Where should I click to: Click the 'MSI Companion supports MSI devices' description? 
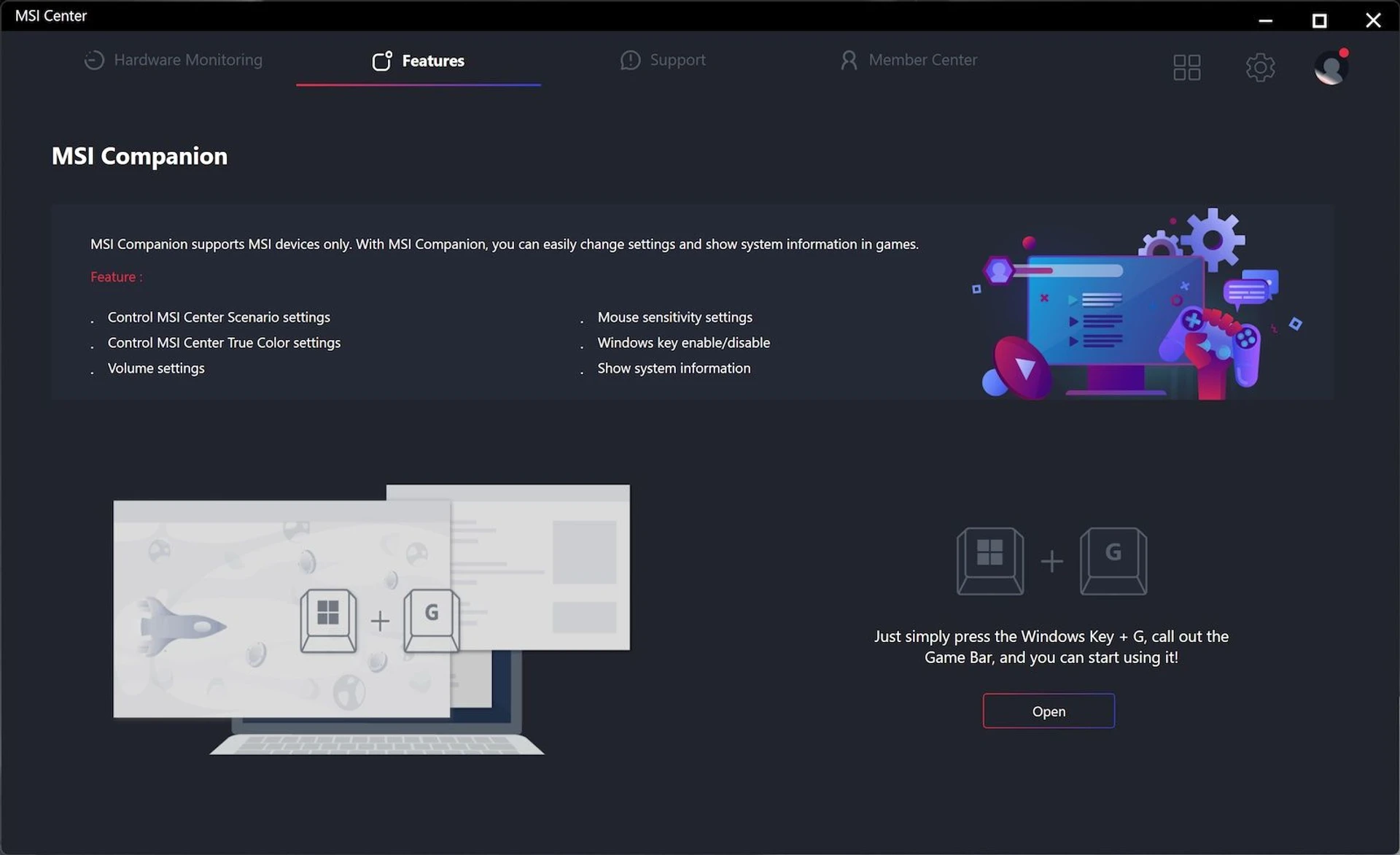click(504, 244)
